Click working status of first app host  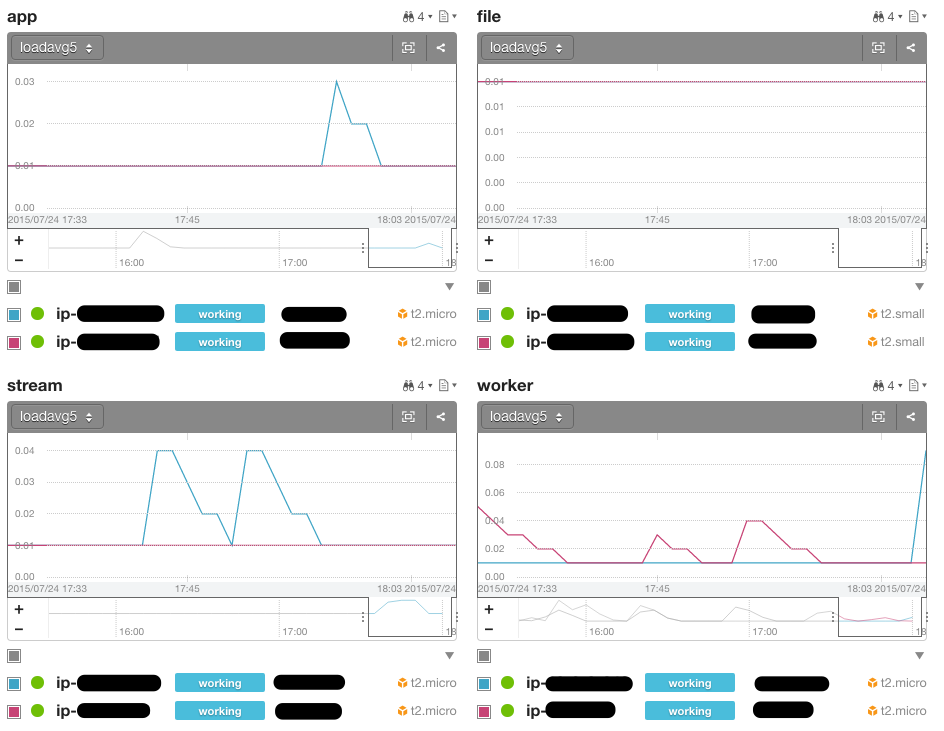tap(220, 314)
